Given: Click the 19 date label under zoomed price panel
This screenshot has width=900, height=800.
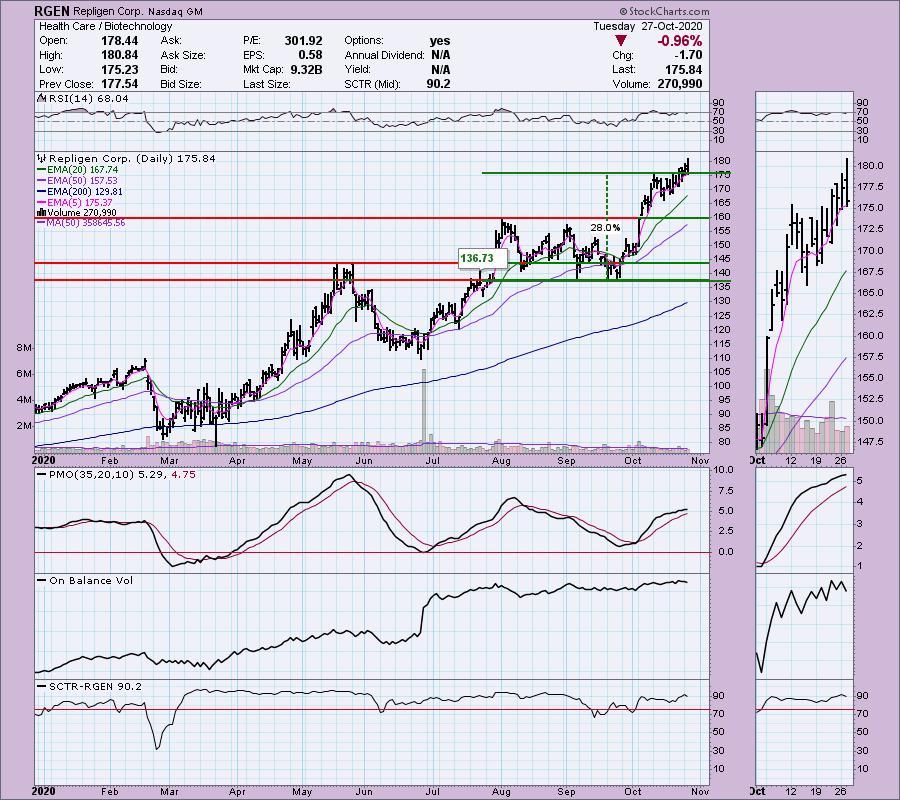Looking at the screenshot, I should pos(816,460).
